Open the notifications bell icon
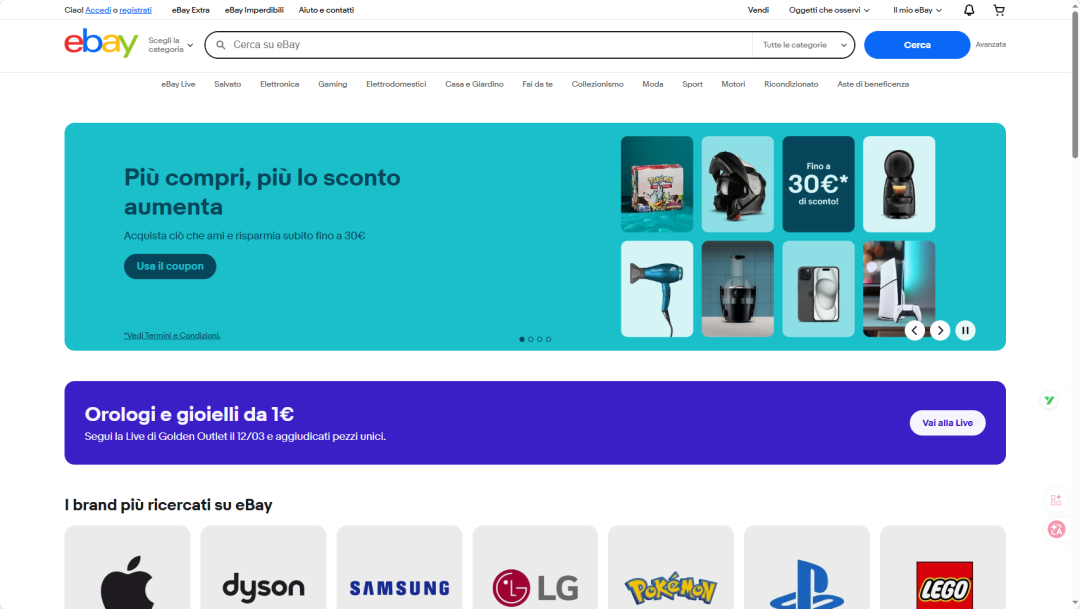The image size is (1080, 609). click(969, 10)
